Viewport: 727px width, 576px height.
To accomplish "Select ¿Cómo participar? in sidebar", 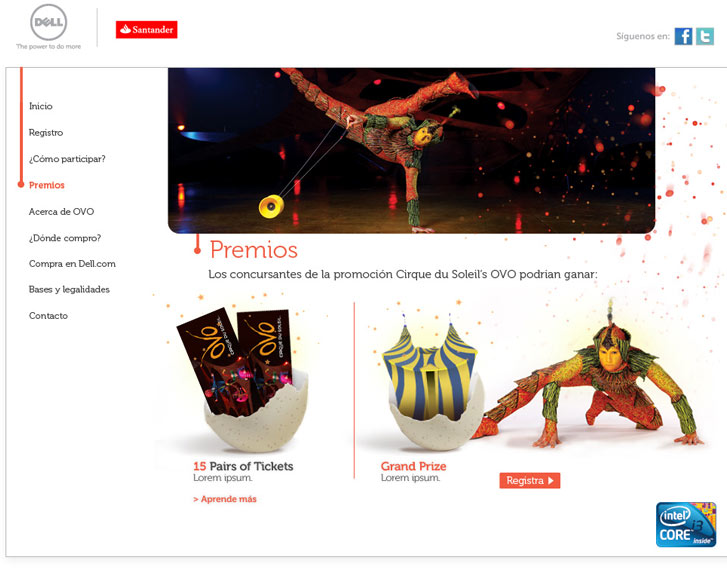I will click(67, 159).
